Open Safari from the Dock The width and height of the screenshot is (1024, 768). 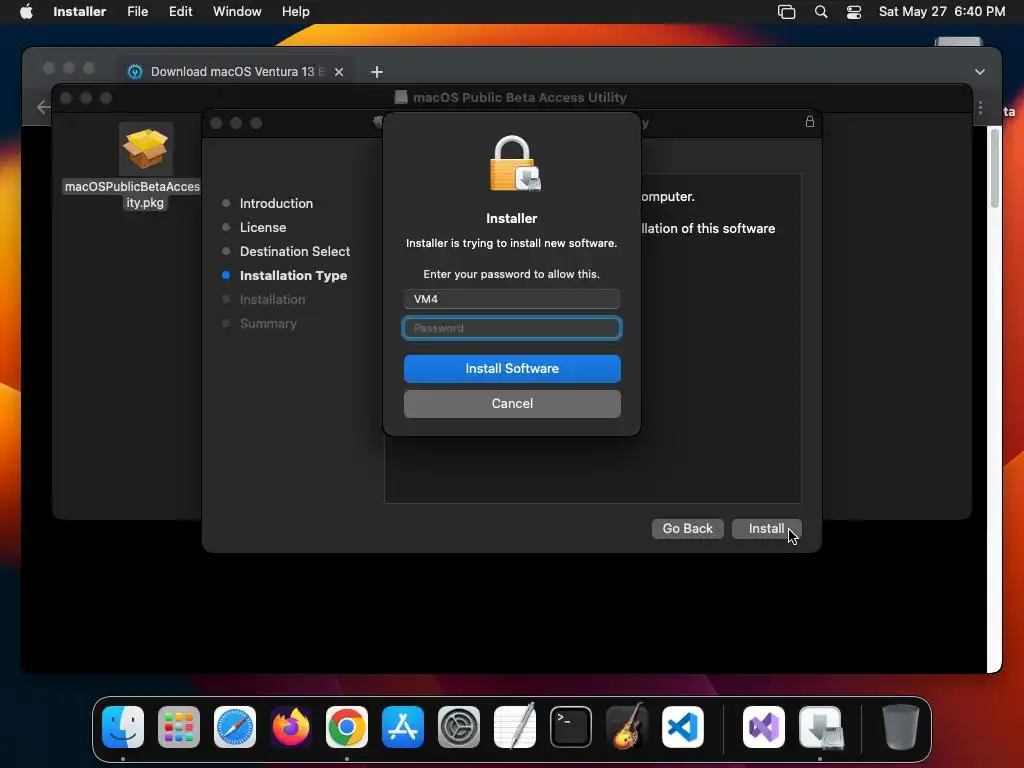pos(235,727)
